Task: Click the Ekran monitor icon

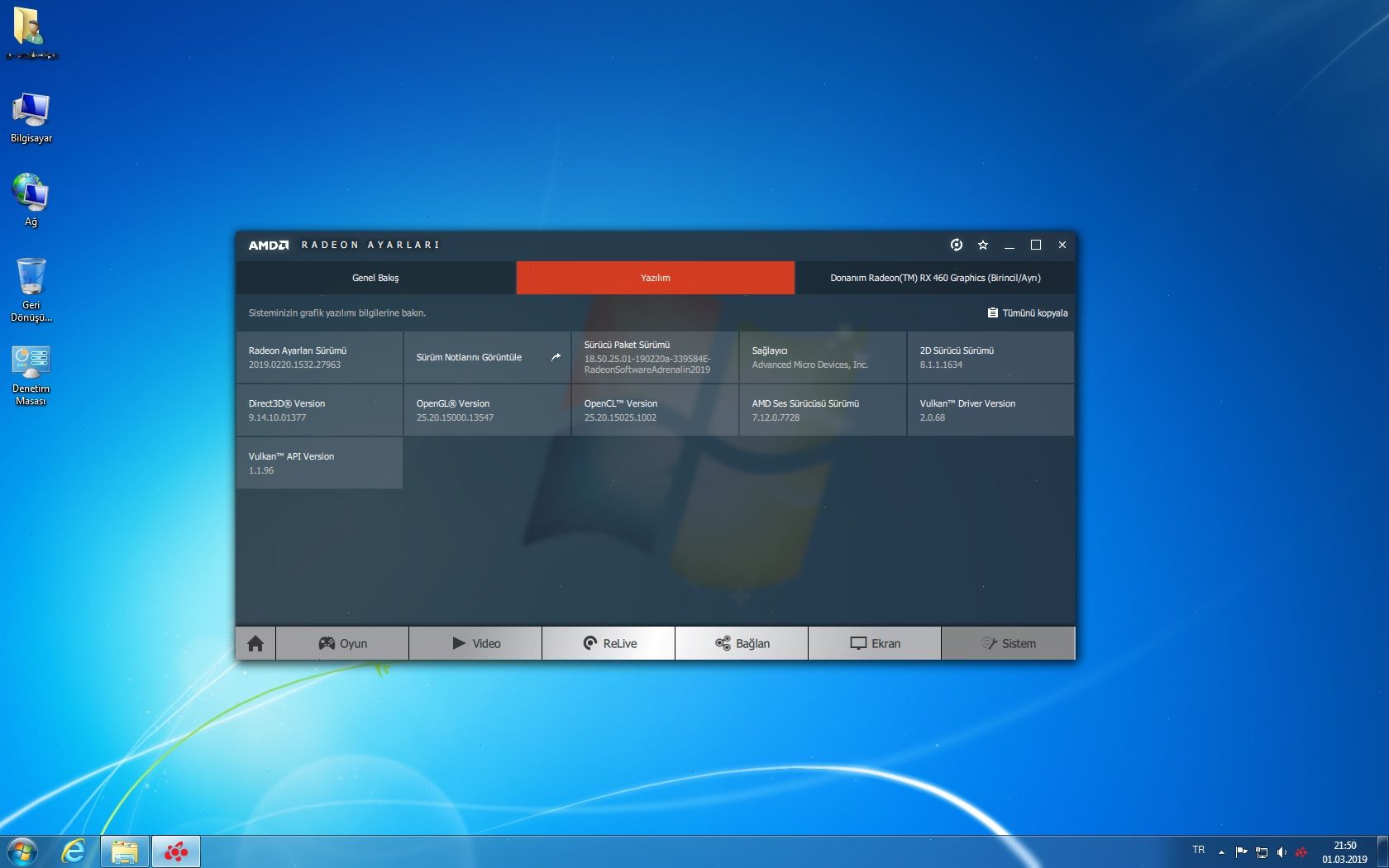Action: 859,643
